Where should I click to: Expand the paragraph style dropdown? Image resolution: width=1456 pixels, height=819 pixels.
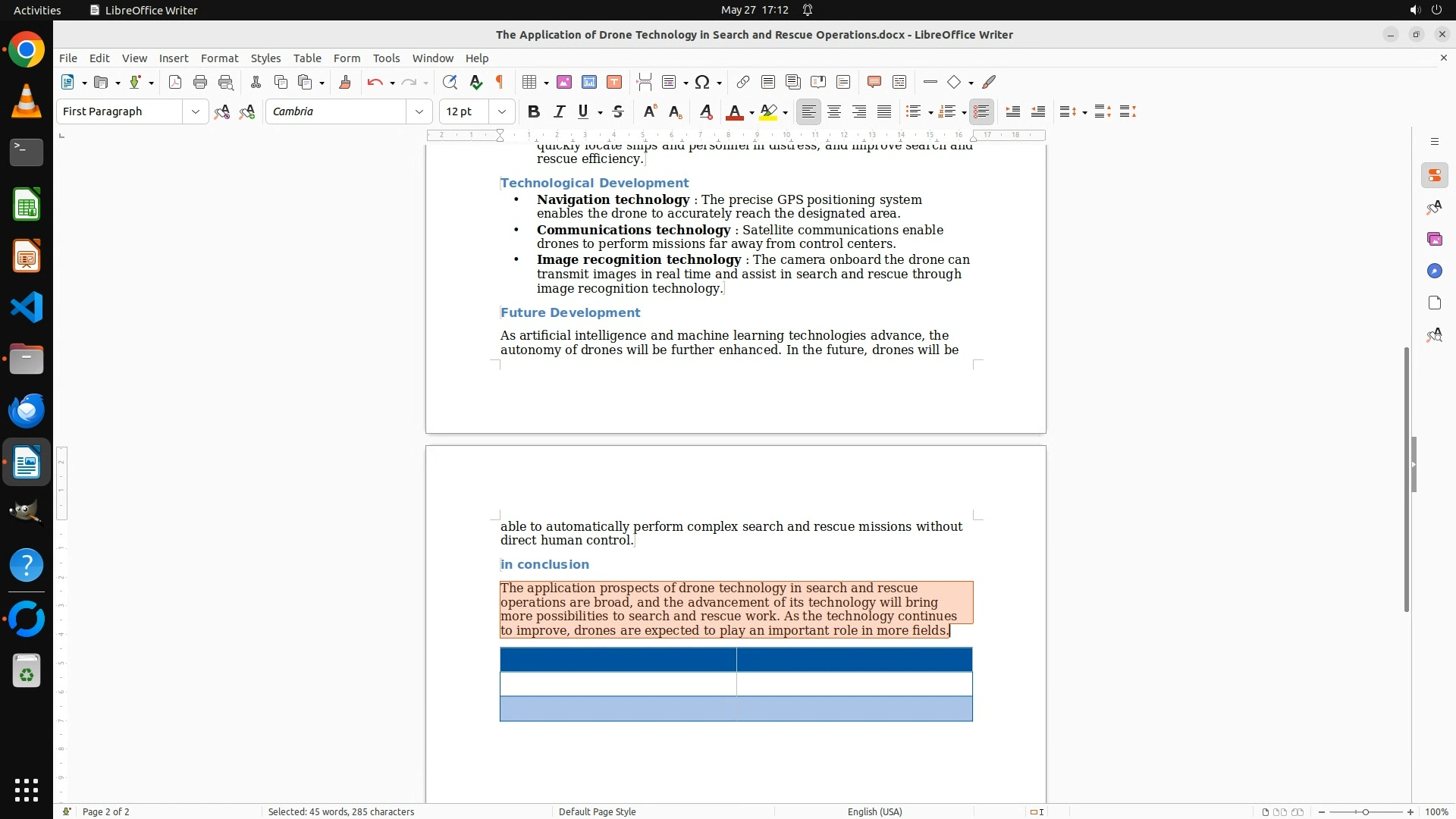coord(195,111)
